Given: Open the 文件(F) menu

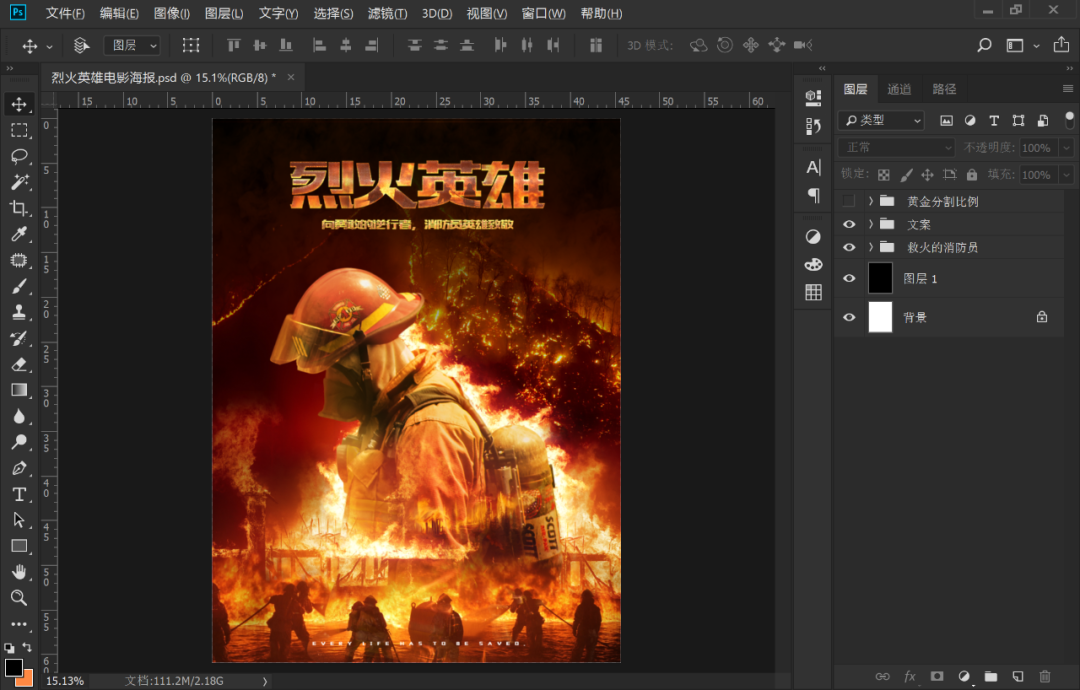Looking at the screenshot, I should click(65, 13).
